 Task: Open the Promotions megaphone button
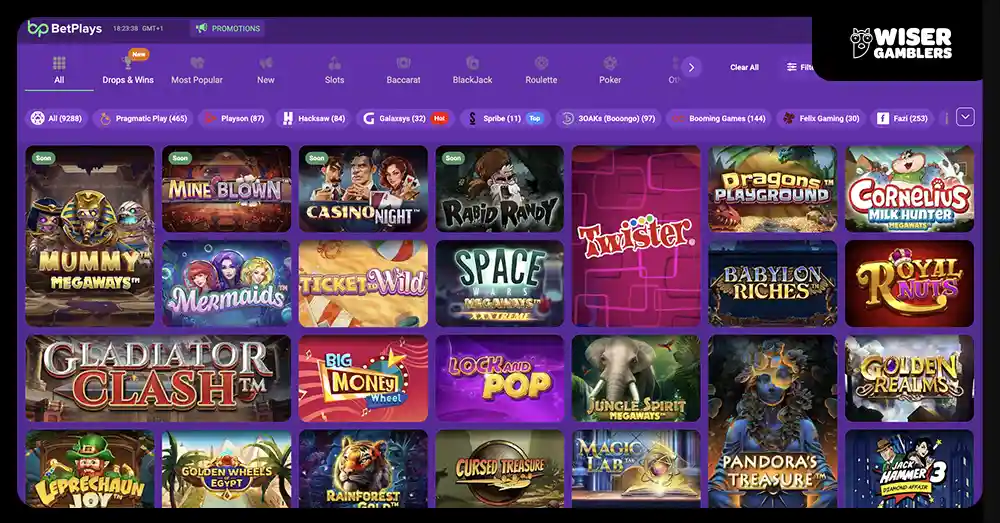pos(228,29)
